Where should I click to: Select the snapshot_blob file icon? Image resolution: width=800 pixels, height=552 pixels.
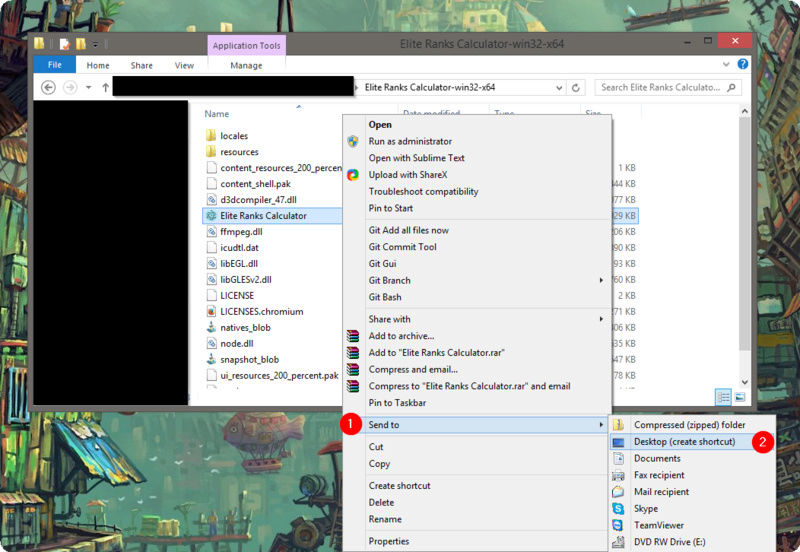click(211, 359)
